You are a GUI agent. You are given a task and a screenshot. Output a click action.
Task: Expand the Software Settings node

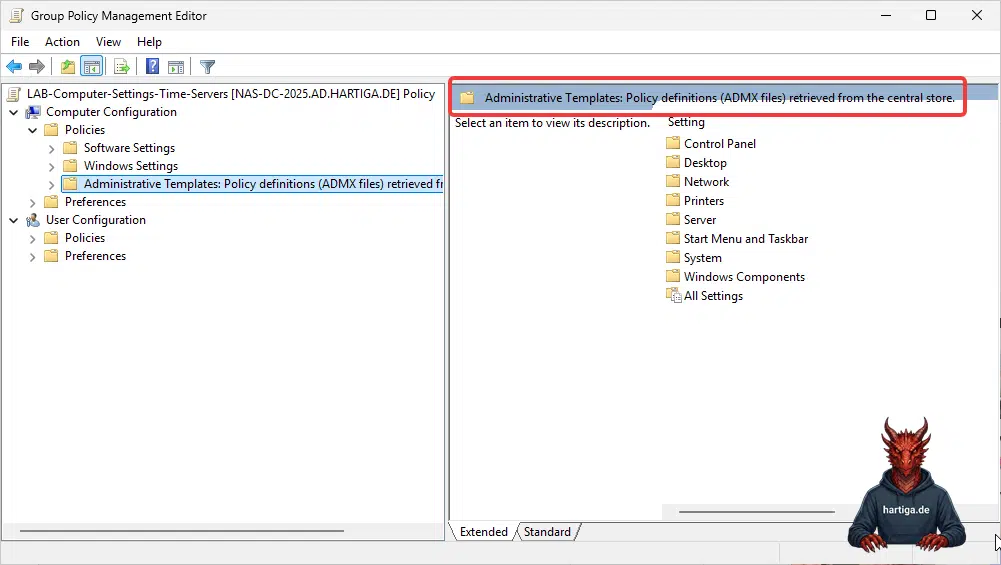(x=52, y=149)
